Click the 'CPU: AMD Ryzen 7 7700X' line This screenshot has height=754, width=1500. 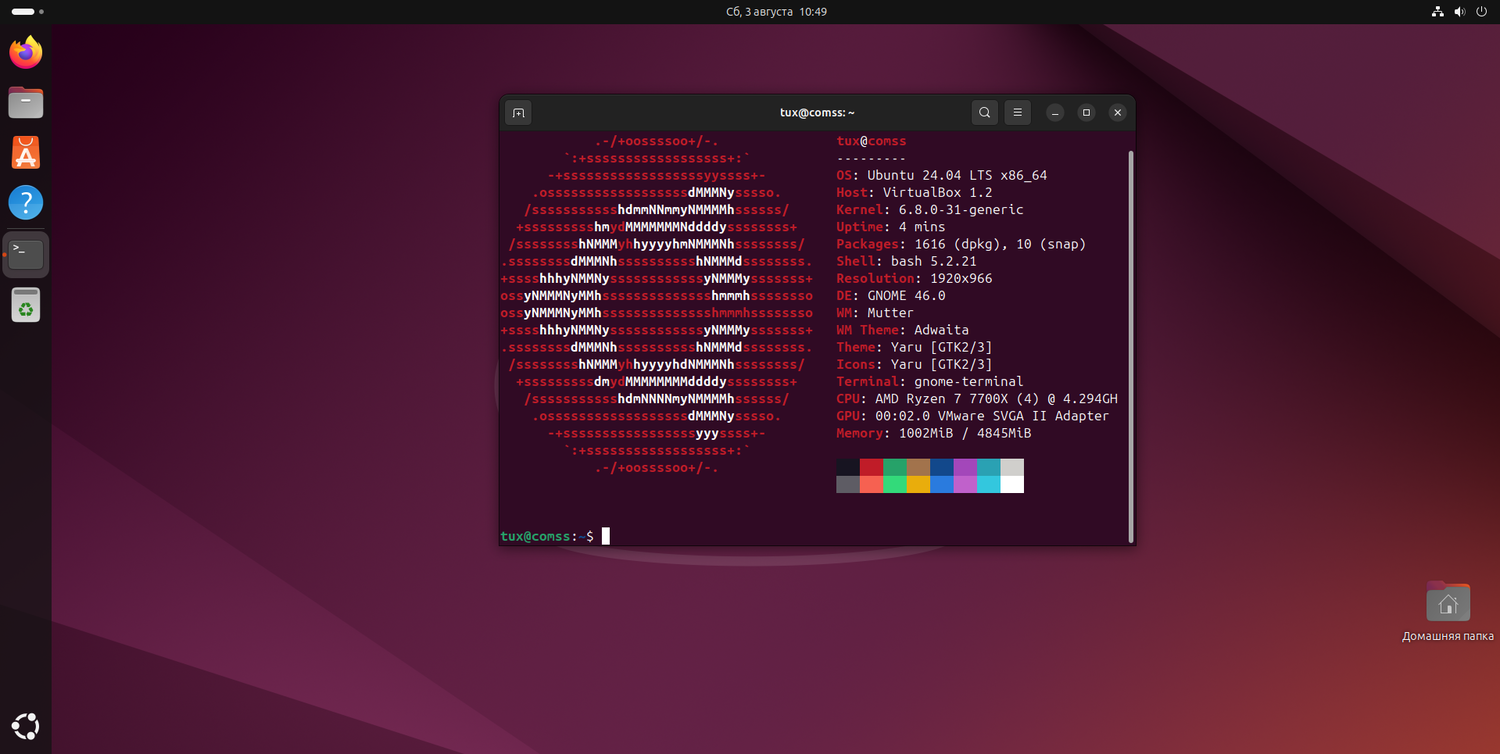click(977, 399)
